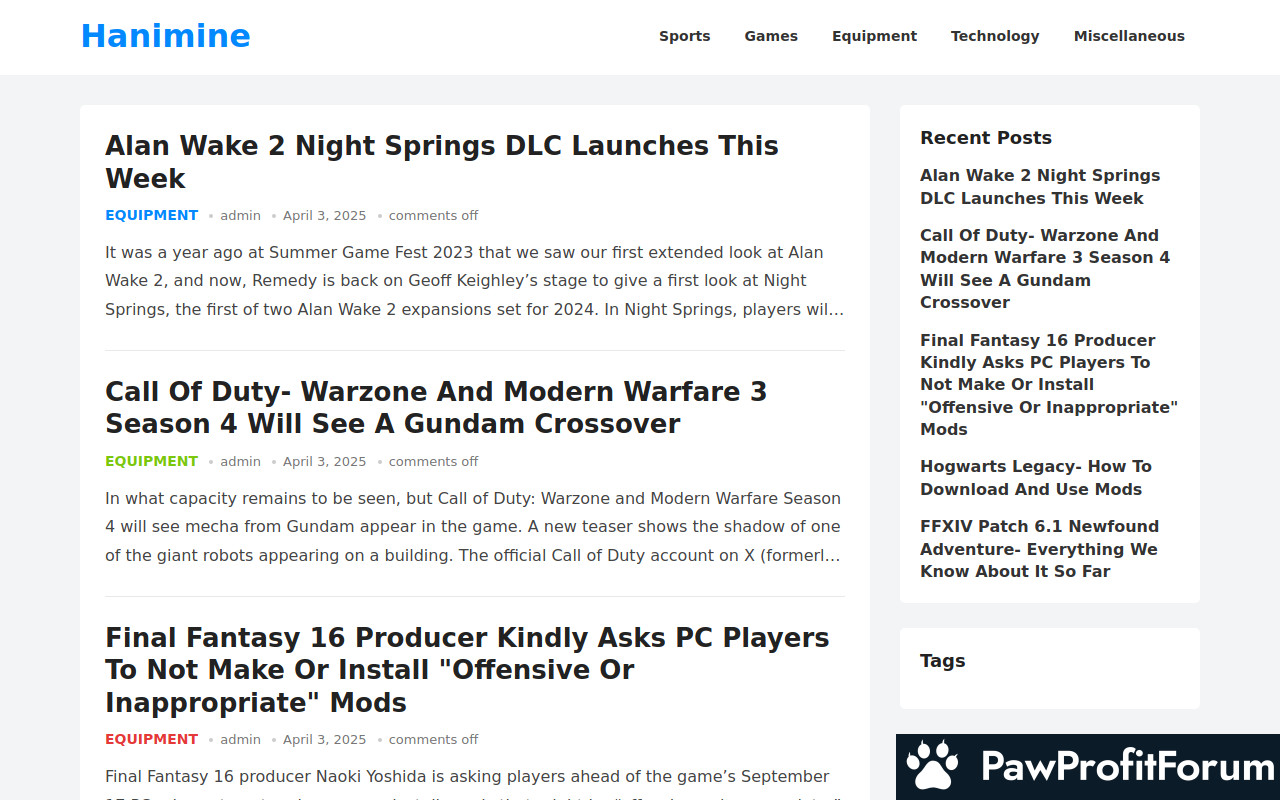
Task: Go to the Equipment navigation menu
Action: point(874,36)
